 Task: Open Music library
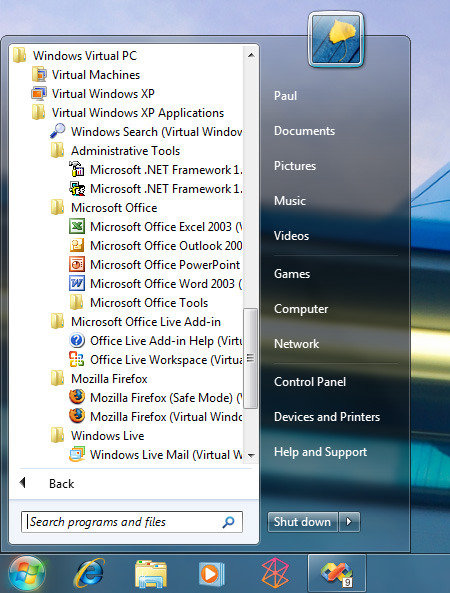click(290, 200)
